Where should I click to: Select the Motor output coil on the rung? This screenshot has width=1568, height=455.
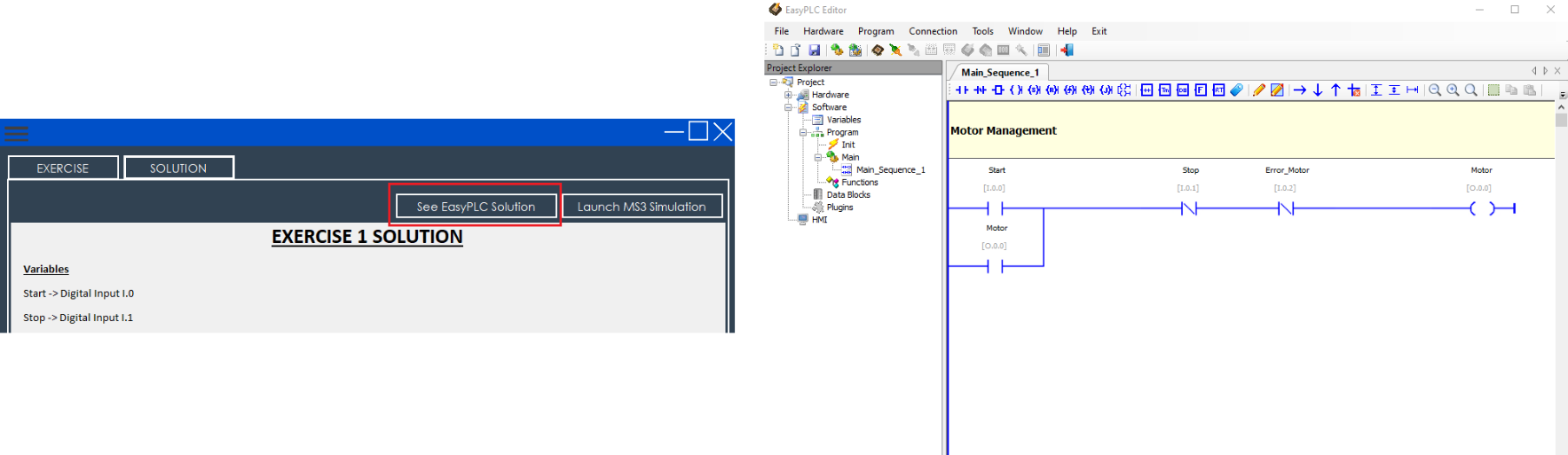point(1482,208)
